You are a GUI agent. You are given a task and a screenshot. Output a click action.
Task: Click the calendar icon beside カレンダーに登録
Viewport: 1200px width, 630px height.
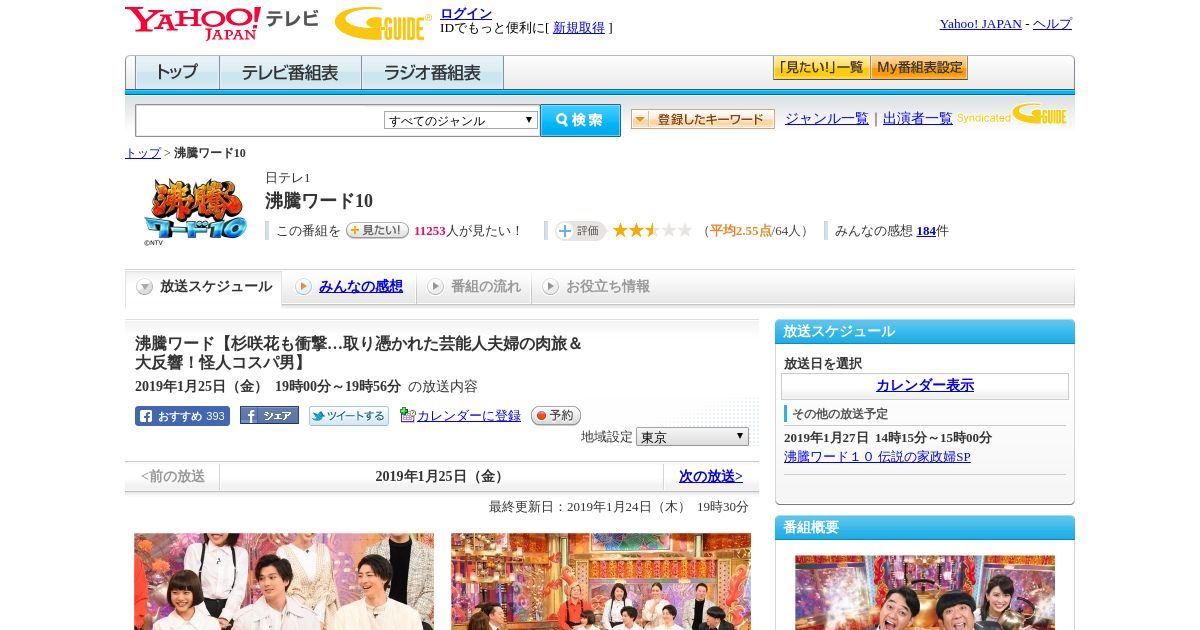(407, 415)
